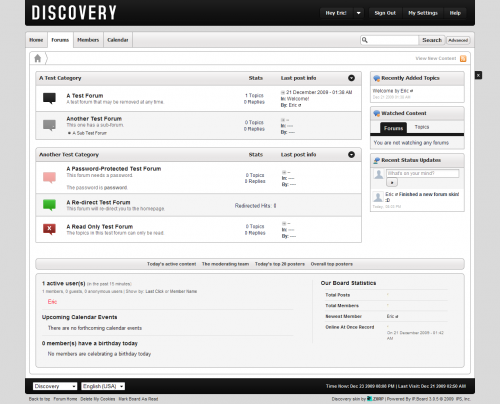Image resolution: width=500 pixels, height=404 pixels.
Task: Close the sidebar with the X button
Action: [478, 75]
